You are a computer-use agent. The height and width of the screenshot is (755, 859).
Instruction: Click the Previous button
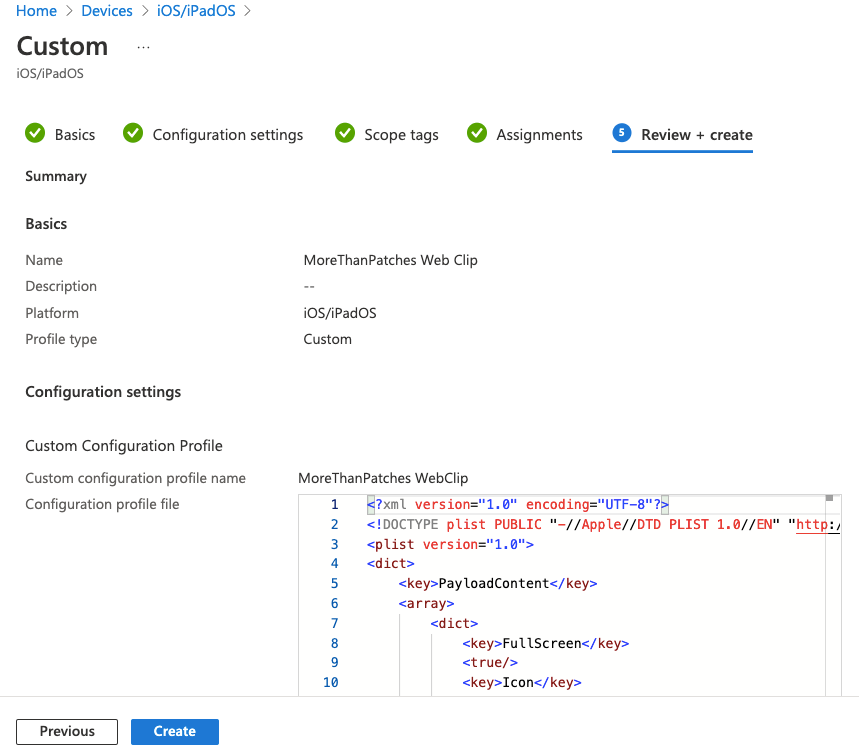tap(67, 732)
